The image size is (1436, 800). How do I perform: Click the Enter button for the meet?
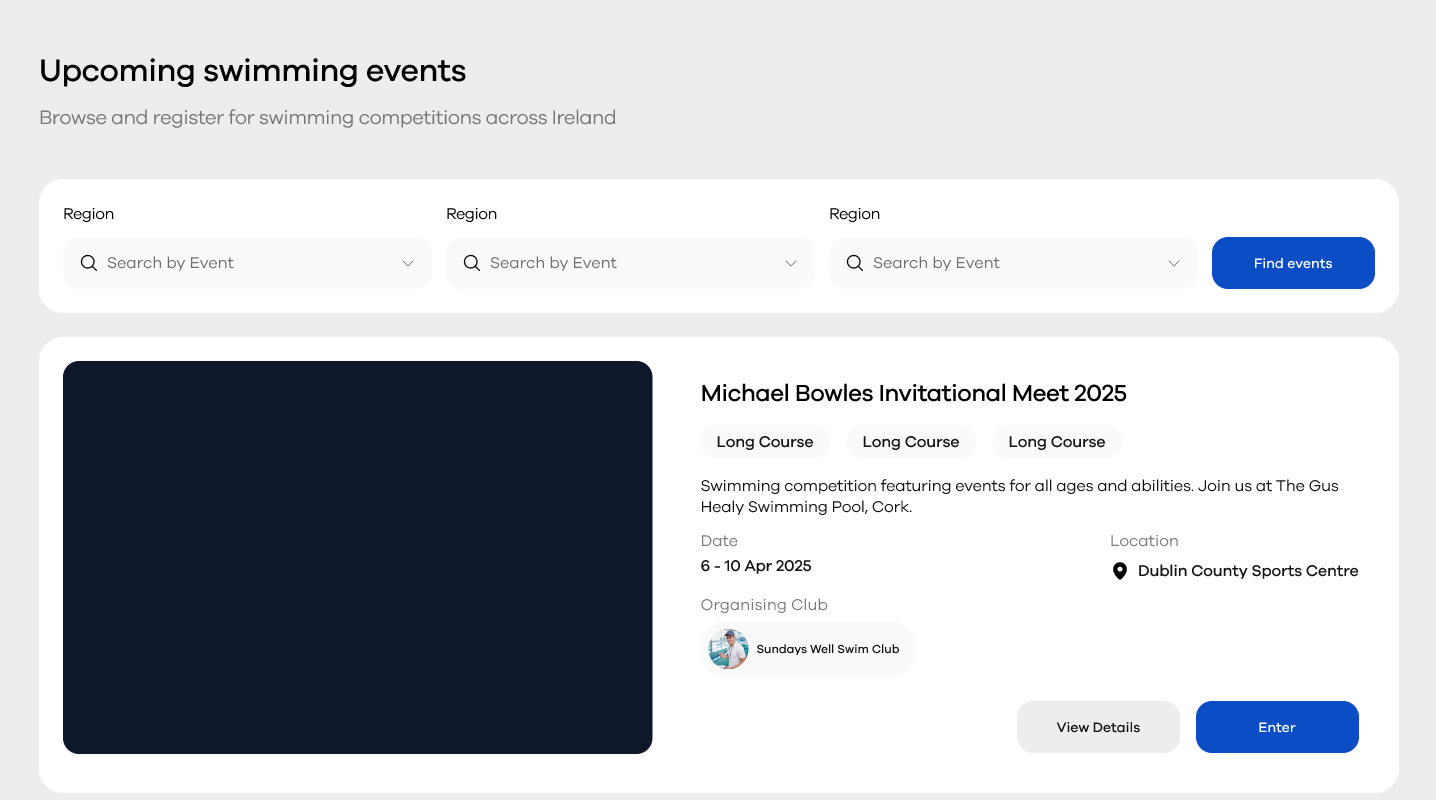[1277, 727]
